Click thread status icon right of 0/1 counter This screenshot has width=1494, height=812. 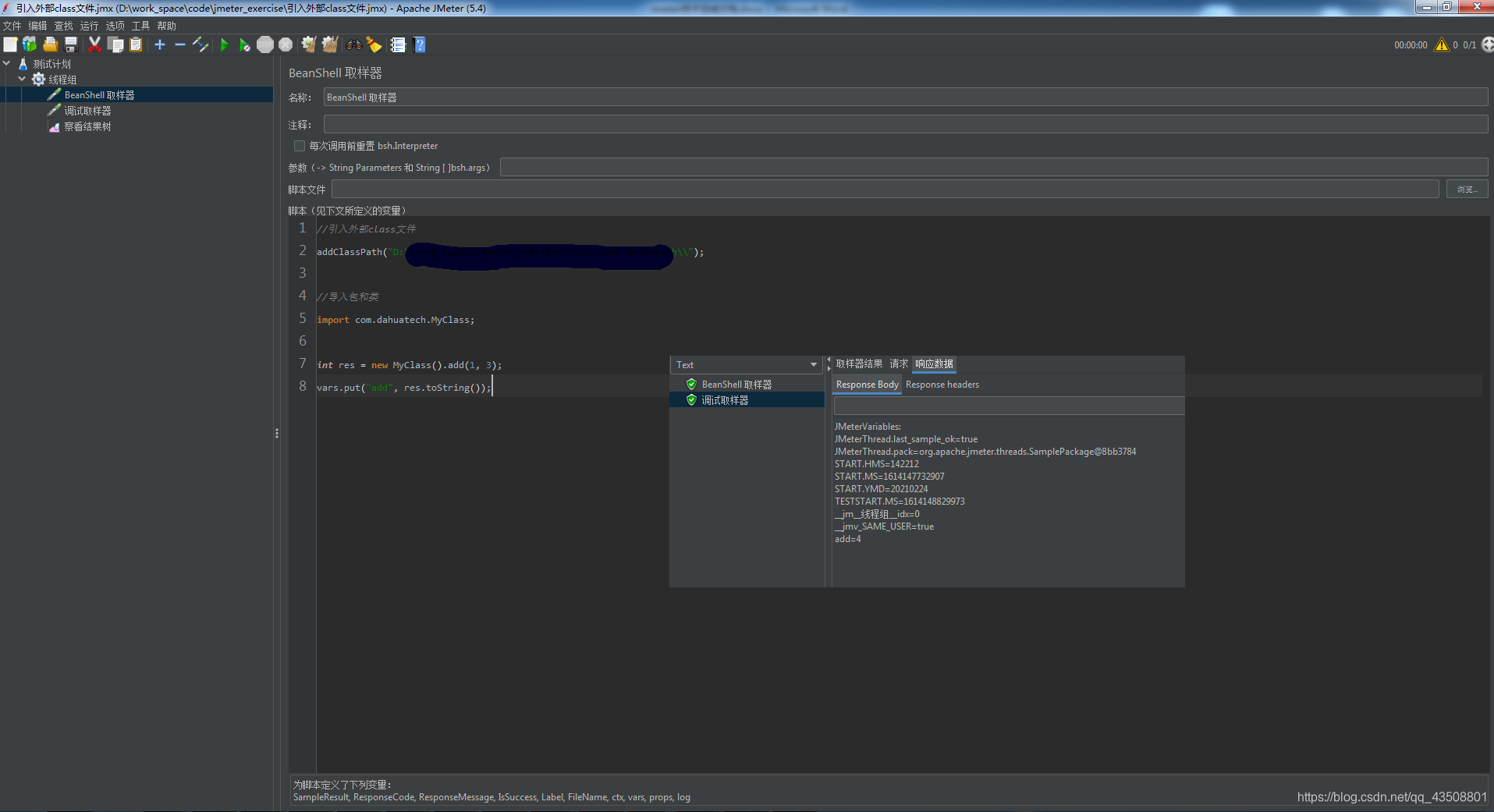point(1488,44)
